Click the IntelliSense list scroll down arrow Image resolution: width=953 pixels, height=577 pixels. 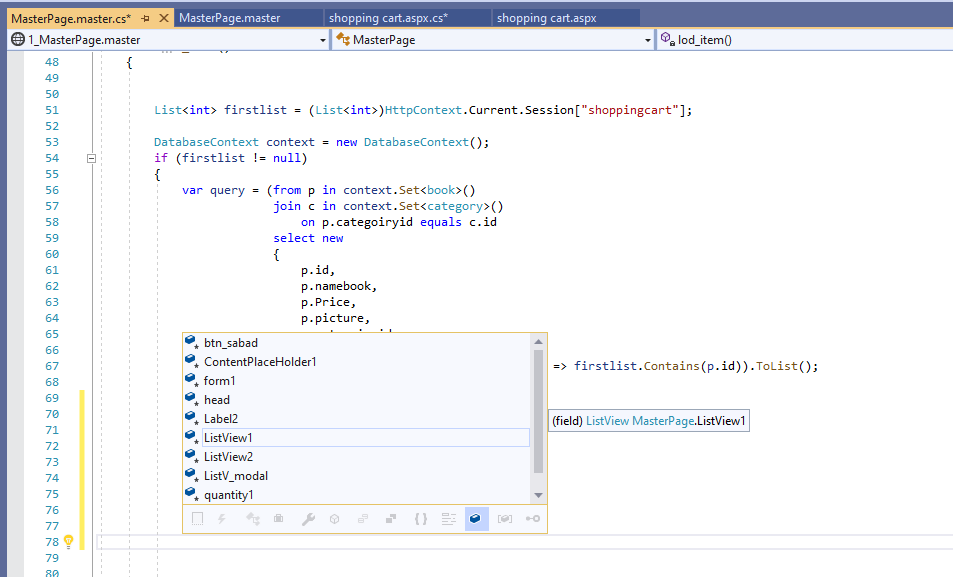[x=538, y=495]
